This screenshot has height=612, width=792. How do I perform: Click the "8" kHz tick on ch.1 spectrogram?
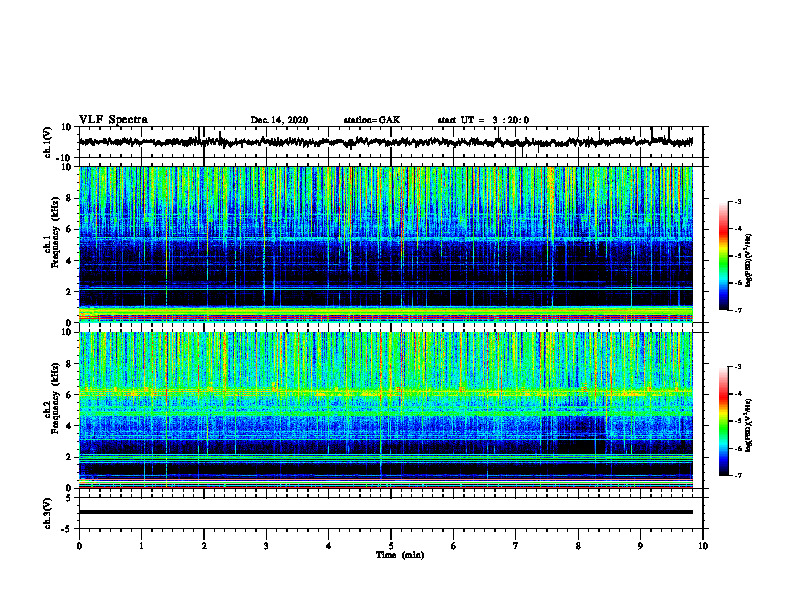70,198
